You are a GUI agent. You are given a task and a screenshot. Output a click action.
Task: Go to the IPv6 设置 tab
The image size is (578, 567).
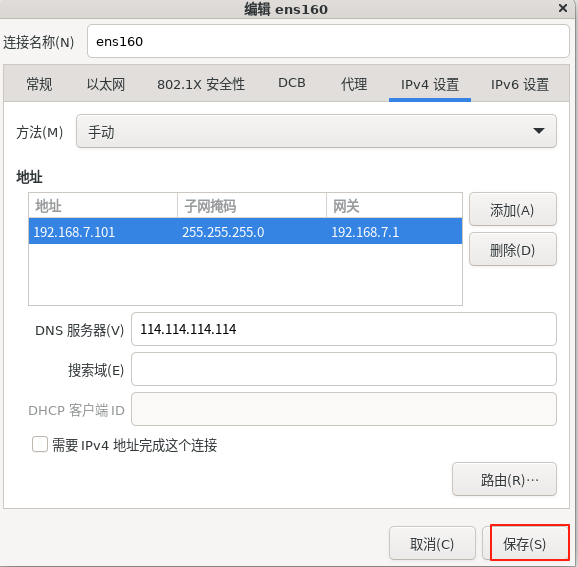[x=520, y=84]
